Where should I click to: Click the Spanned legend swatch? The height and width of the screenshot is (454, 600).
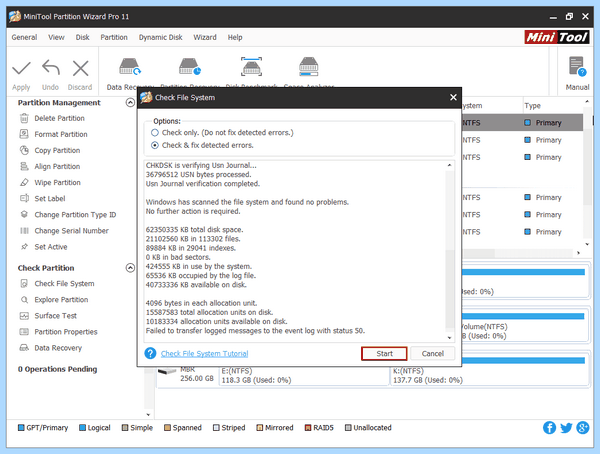coord(167,428)
